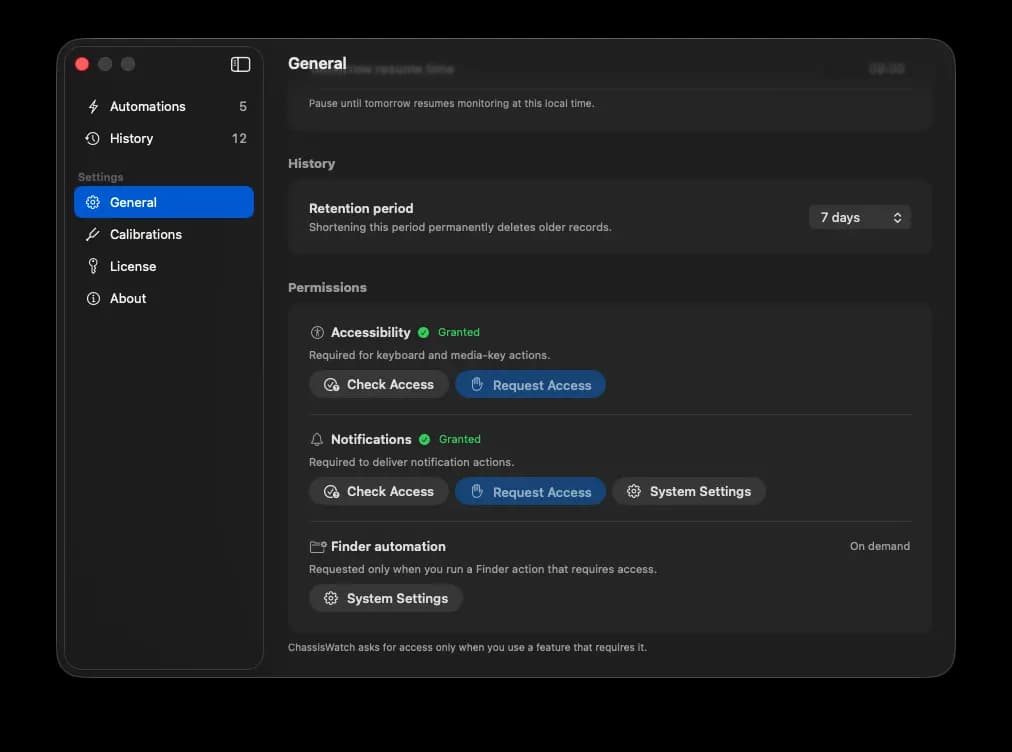Screen dimensions: 1012x752
Task: Click the green Accessibility granted checkmark
Action: 423,332
